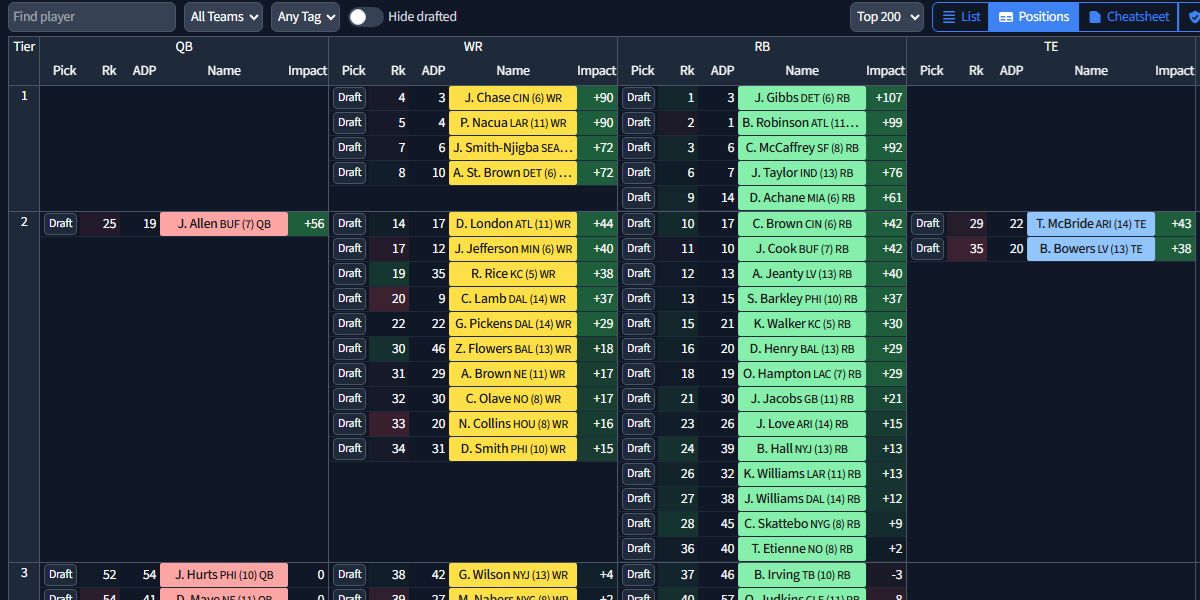Viewport: 1200px width, 600px height.
Task: Click the TE position column header
Action: 1051,47
